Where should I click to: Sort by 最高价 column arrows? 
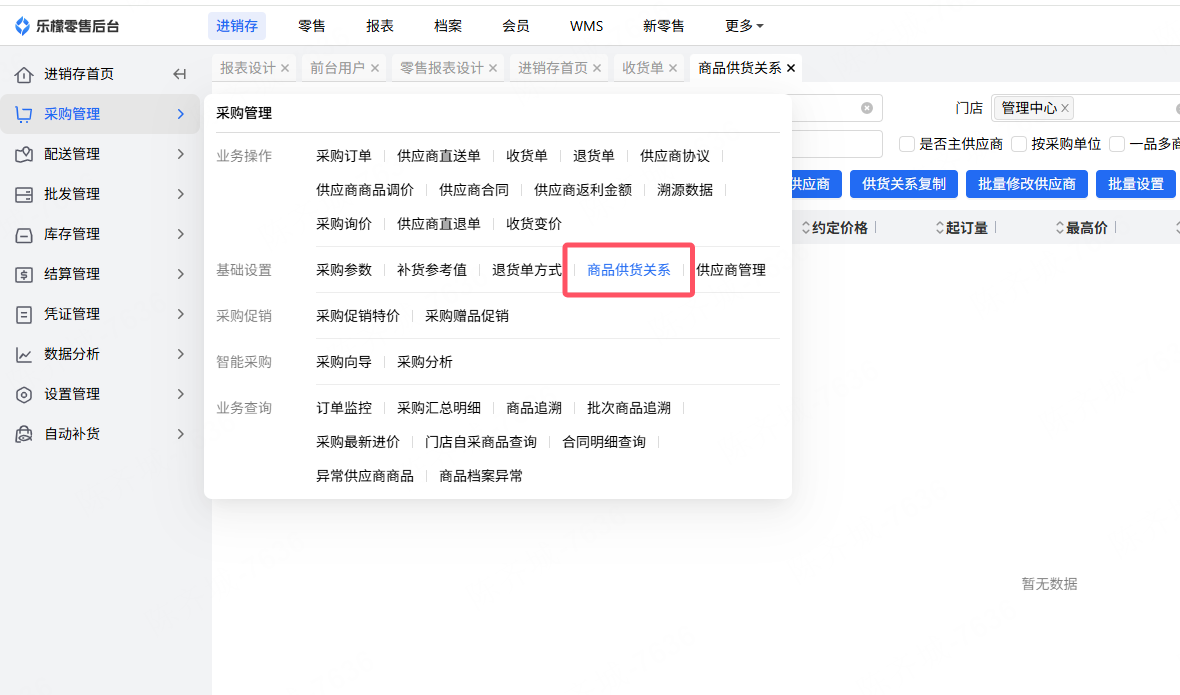(1060, 228)
